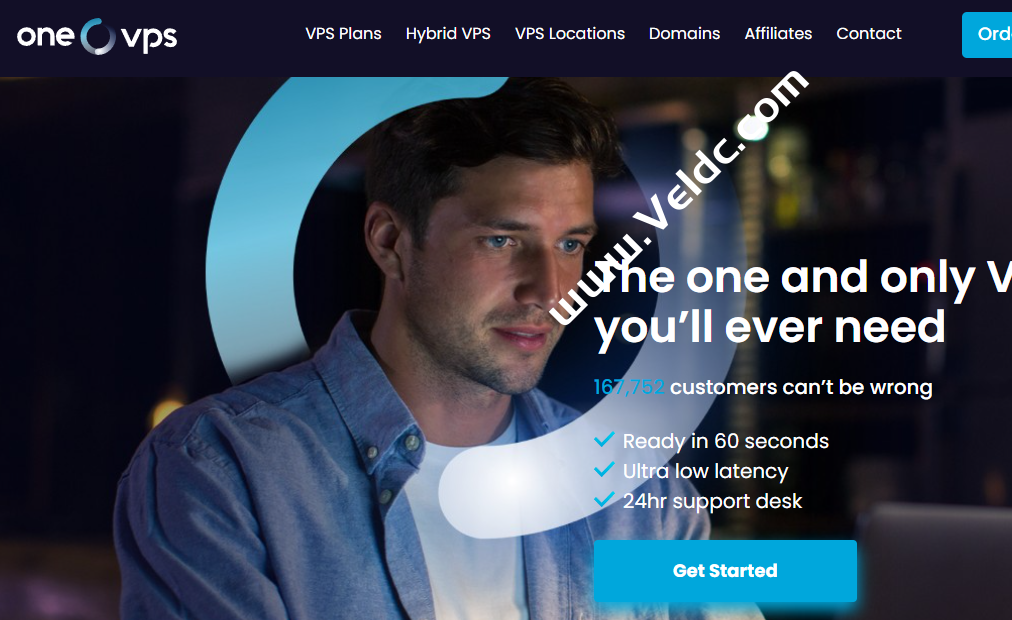Open the VPS Plans menu item

[x=343, y=34]
